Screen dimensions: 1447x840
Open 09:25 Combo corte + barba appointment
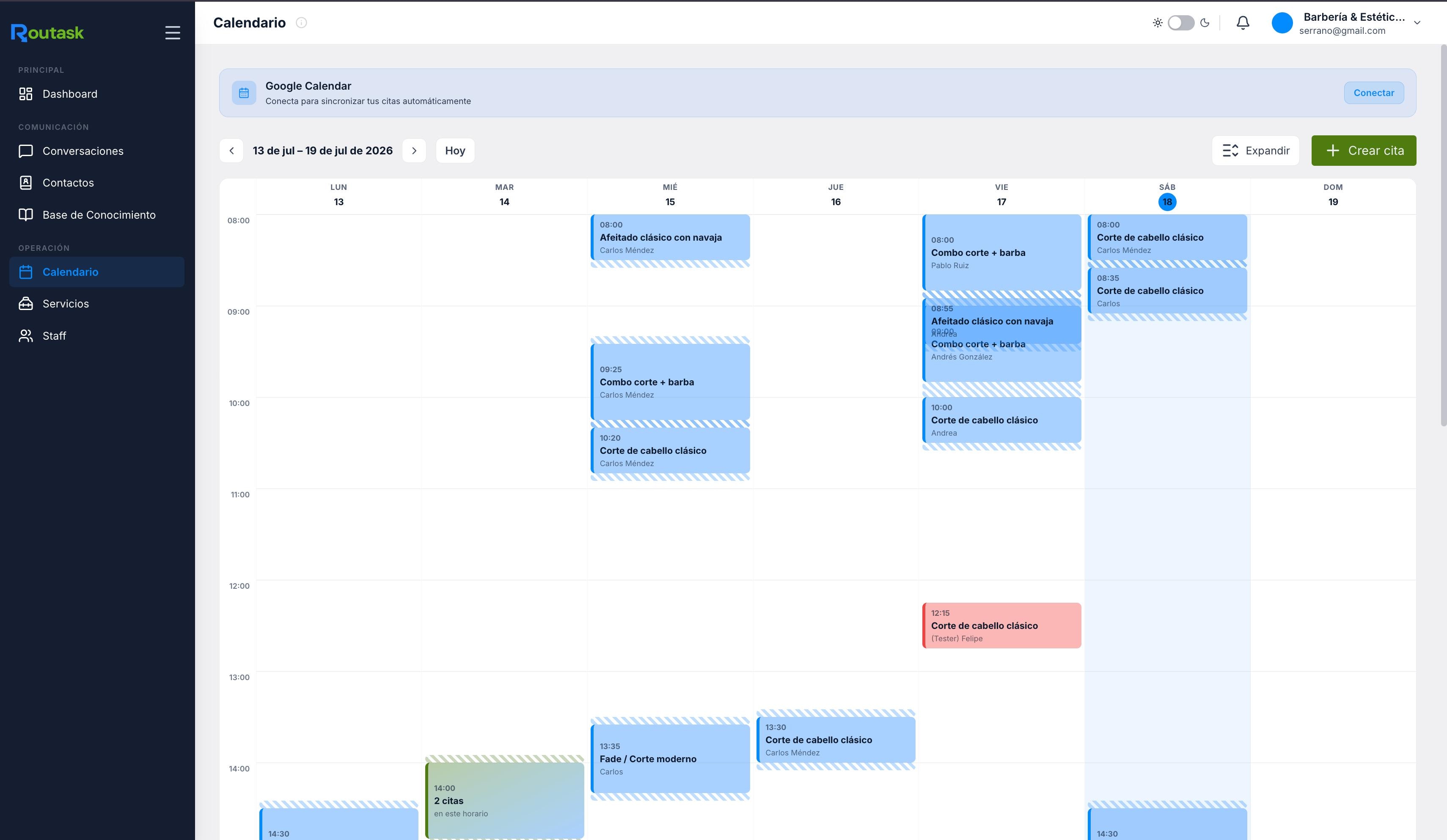pyautogui.click(x=670, y=382)
